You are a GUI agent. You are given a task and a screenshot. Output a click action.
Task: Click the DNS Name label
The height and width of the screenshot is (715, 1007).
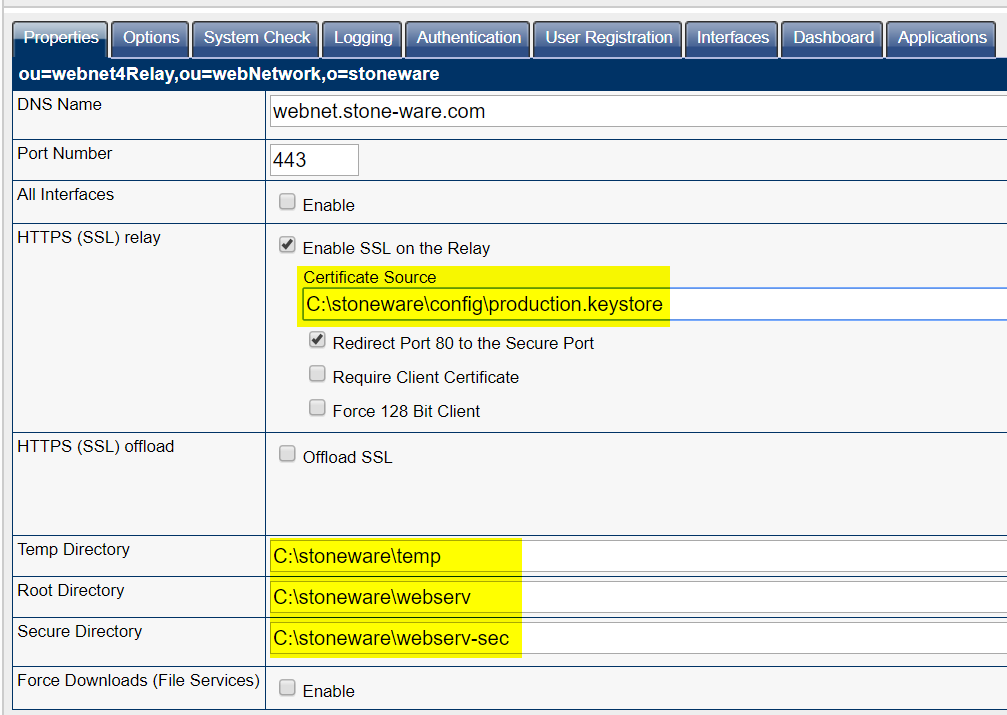[x=59, y=104]
